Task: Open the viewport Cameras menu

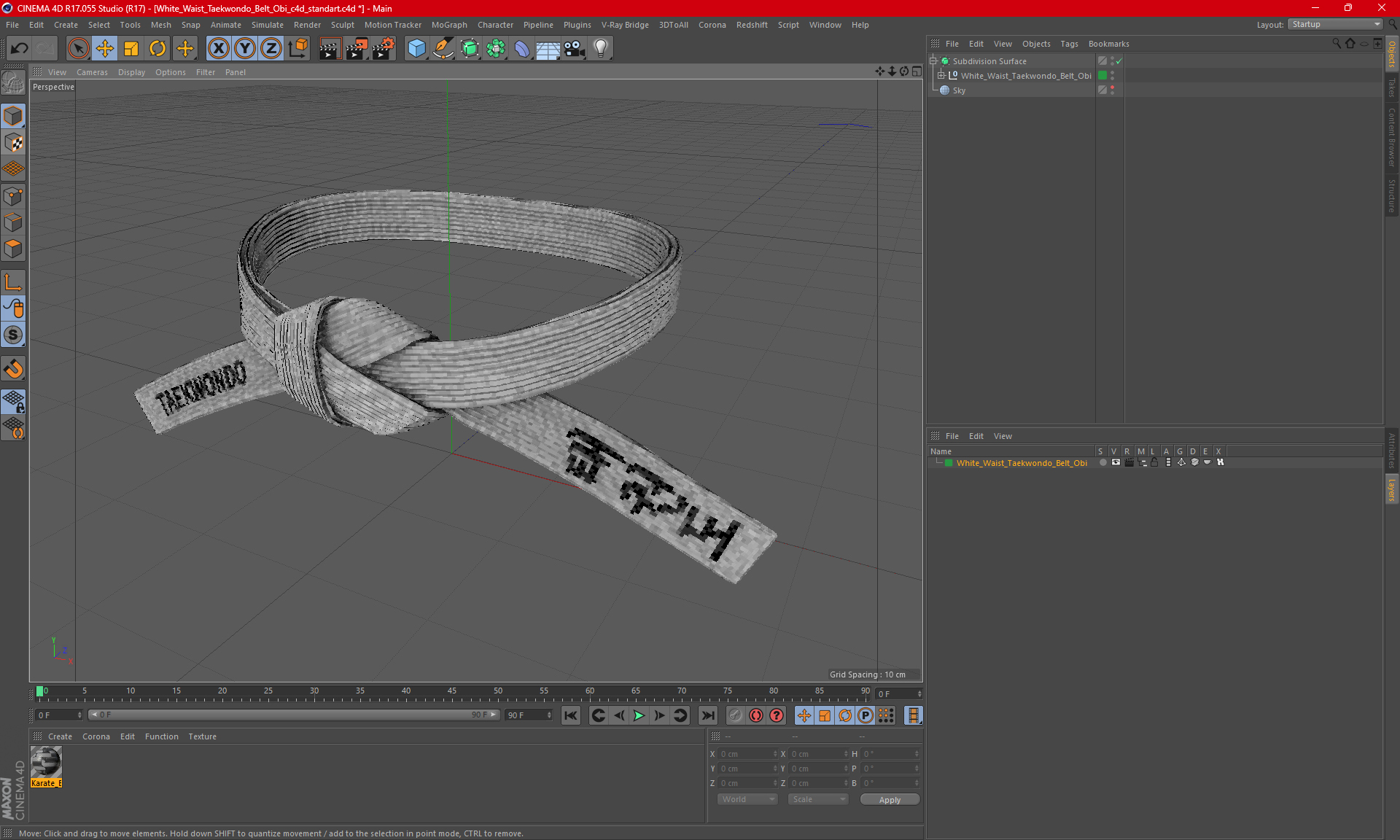Action: [x=92, y=72]
